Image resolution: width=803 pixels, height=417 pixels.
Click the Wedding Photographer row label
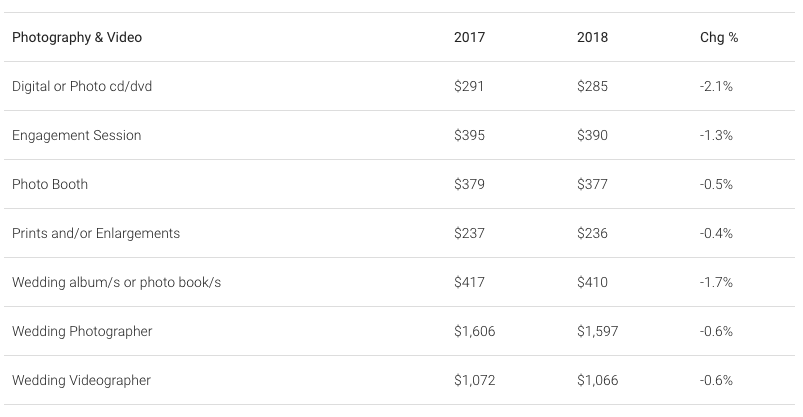[82, 331]
